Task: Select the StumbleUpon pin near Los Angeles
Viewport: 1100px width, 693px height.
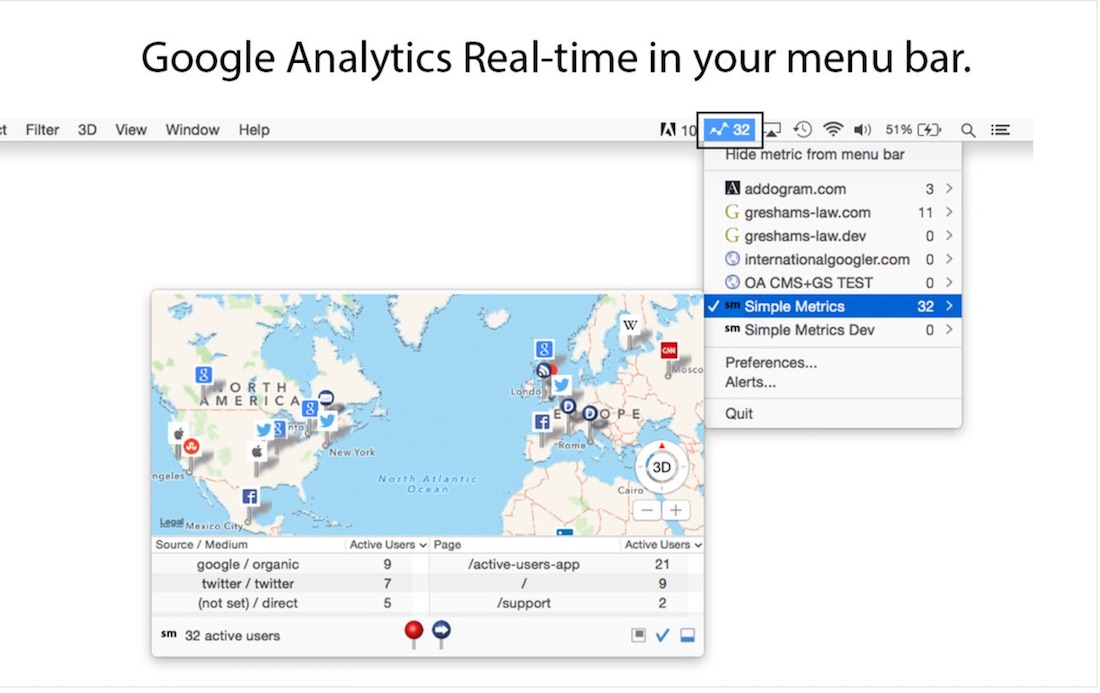Action: pyautogui.click(x=191, y=446)
